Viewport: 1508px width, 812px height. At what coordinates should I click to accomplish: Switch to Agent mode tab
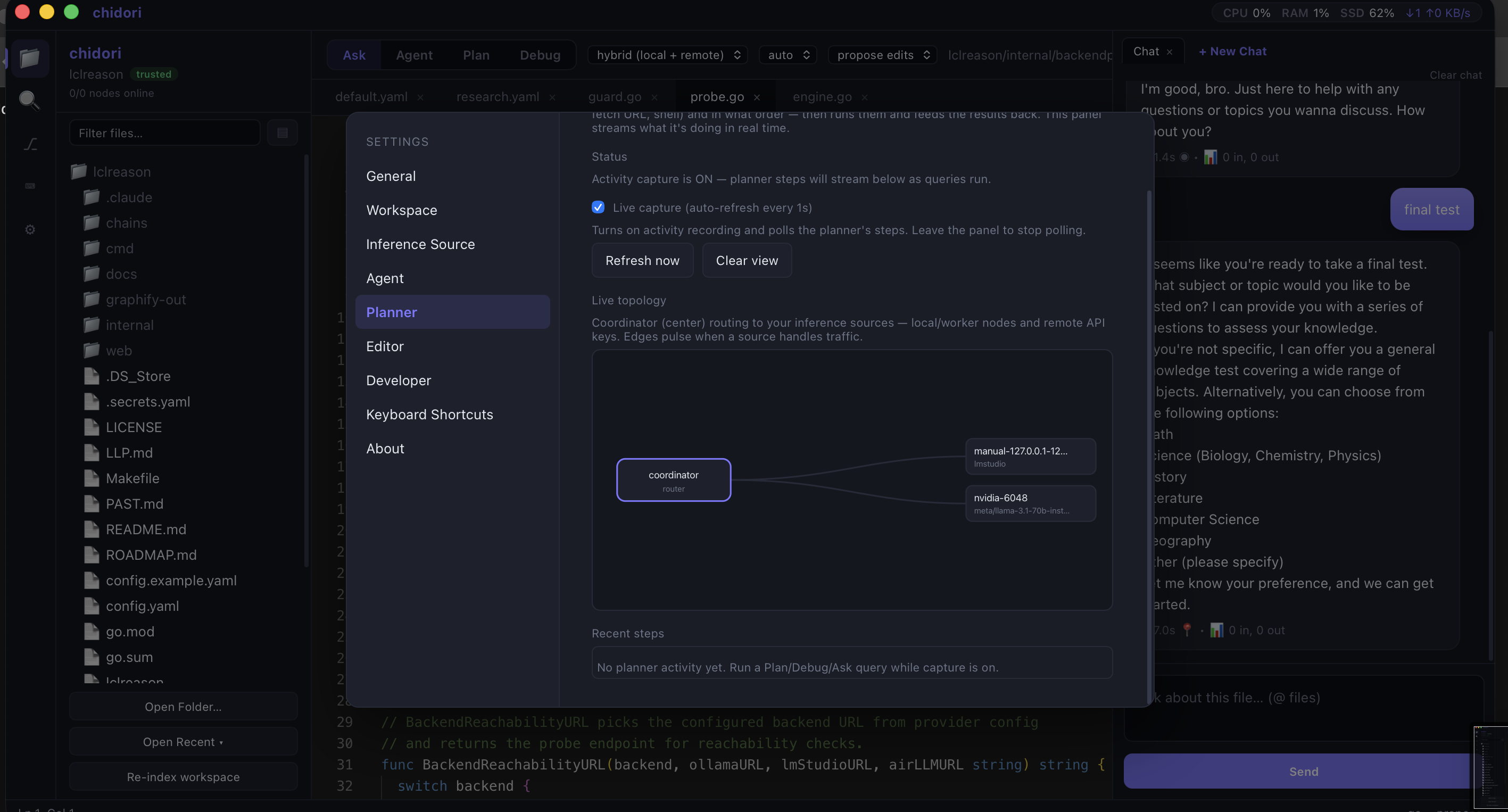tap(414, 55)
